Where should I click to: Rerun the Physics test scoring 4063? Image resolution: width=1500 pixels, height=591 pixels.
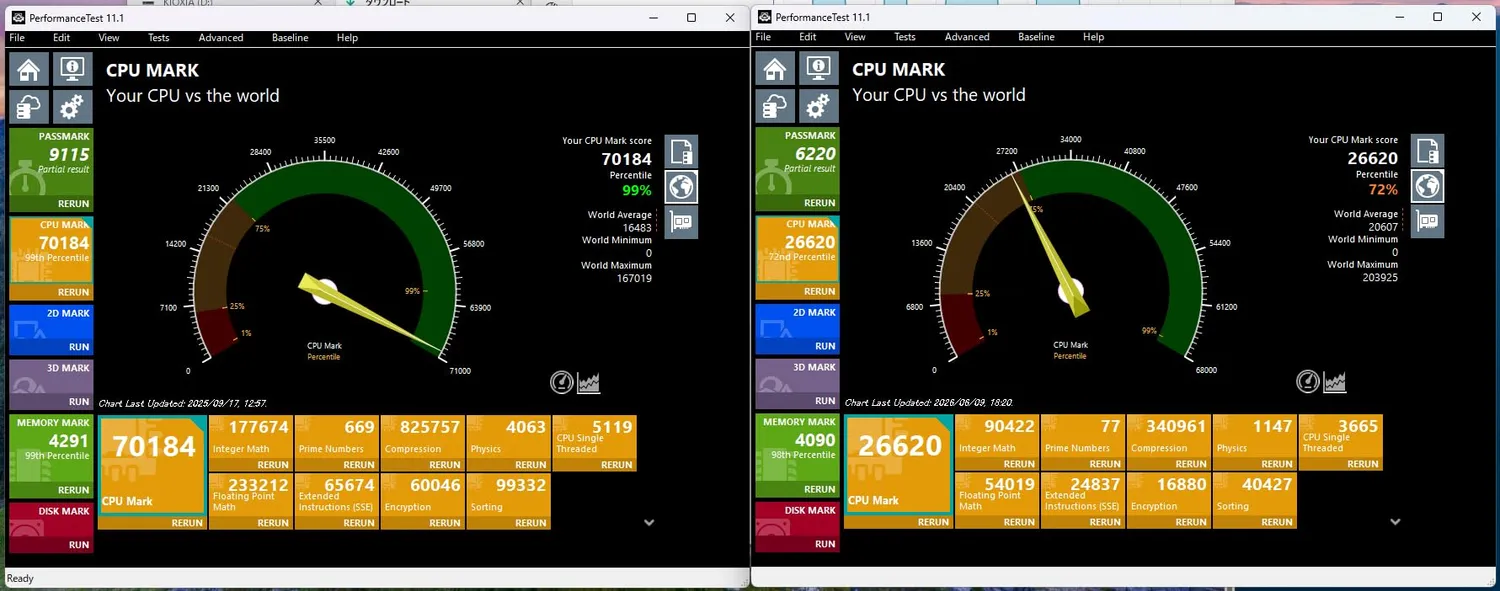click(x=531, y=465)
